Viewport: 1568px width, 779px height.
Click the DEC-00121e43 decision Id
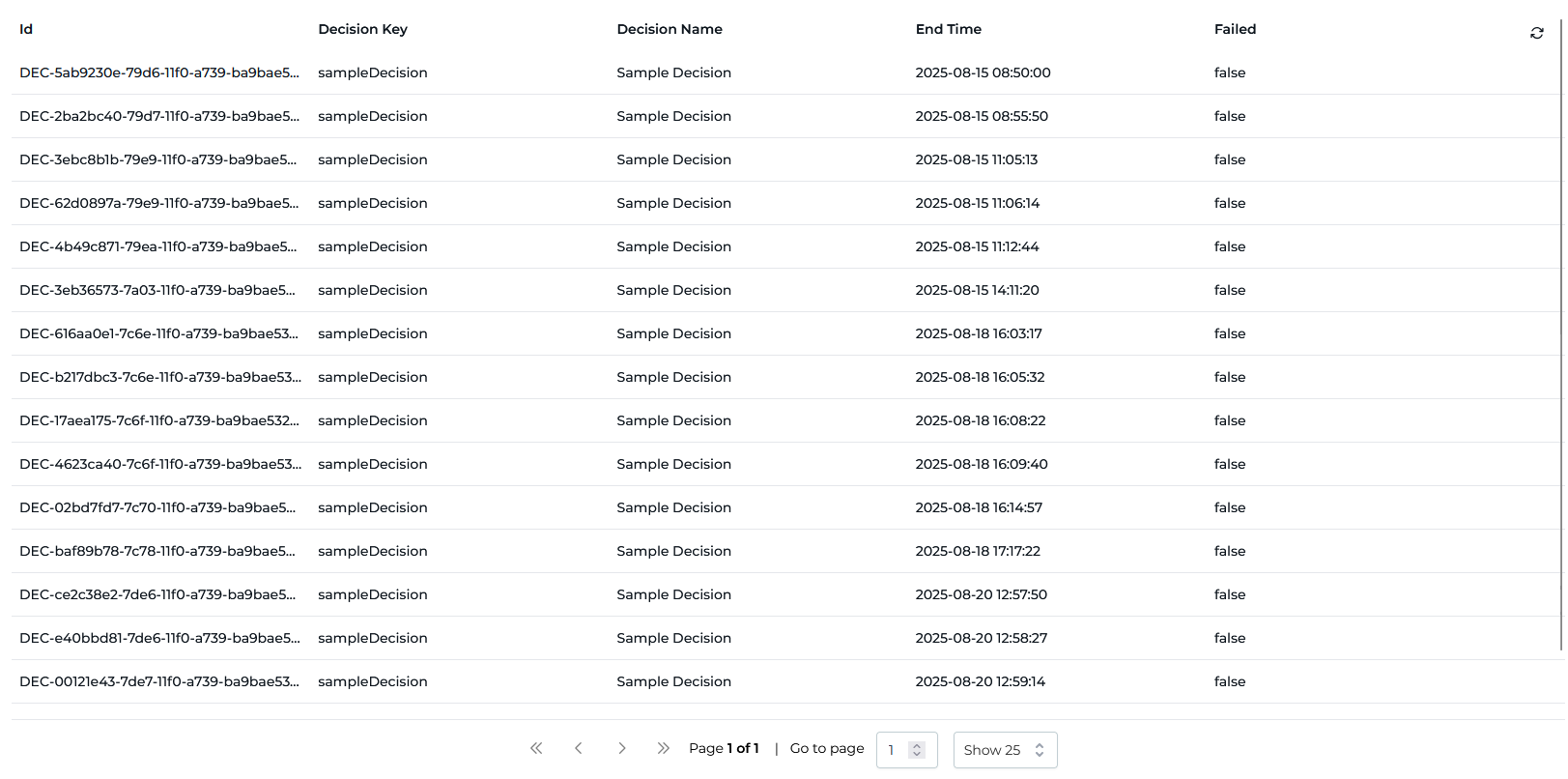click(x=158, y=681)
